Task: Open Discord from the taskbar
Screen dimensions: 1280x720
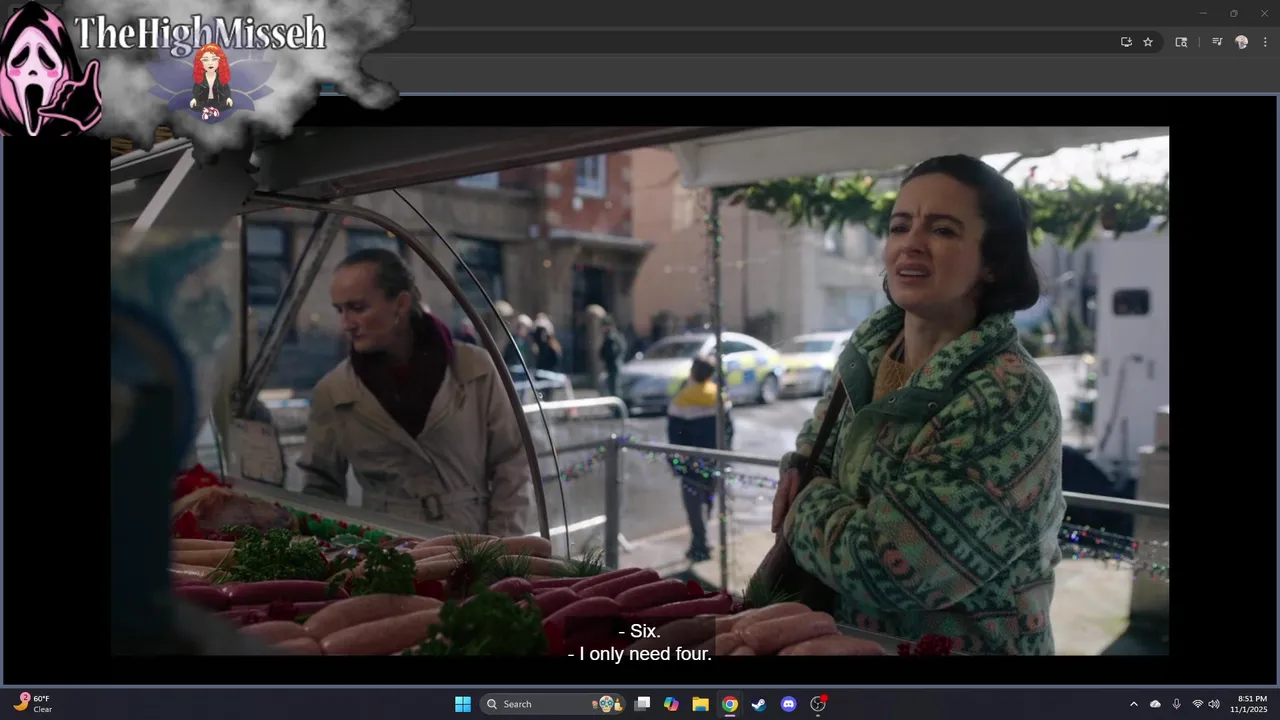Action: (788, 704)
